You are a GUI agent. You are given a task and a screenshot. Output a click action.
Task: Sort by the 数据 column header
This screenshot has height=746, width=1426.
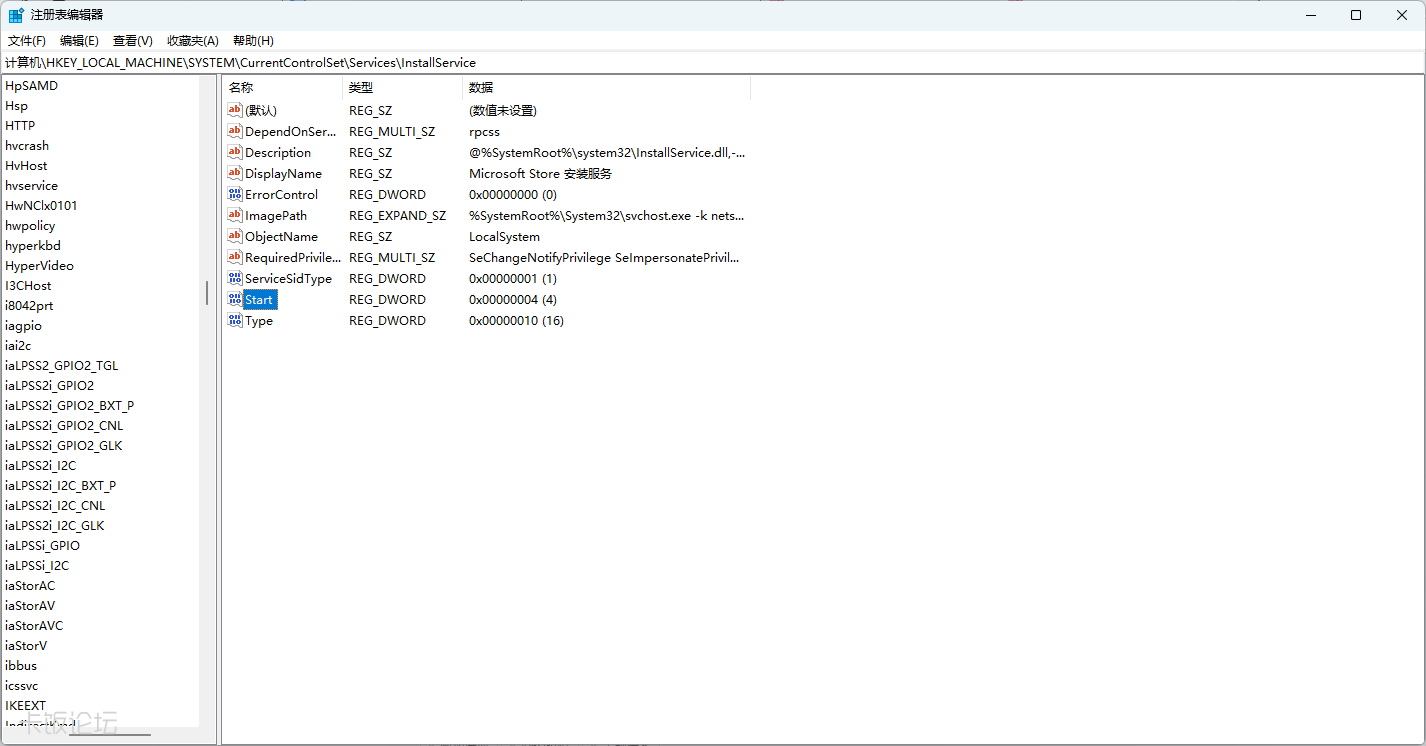[606, 88]
